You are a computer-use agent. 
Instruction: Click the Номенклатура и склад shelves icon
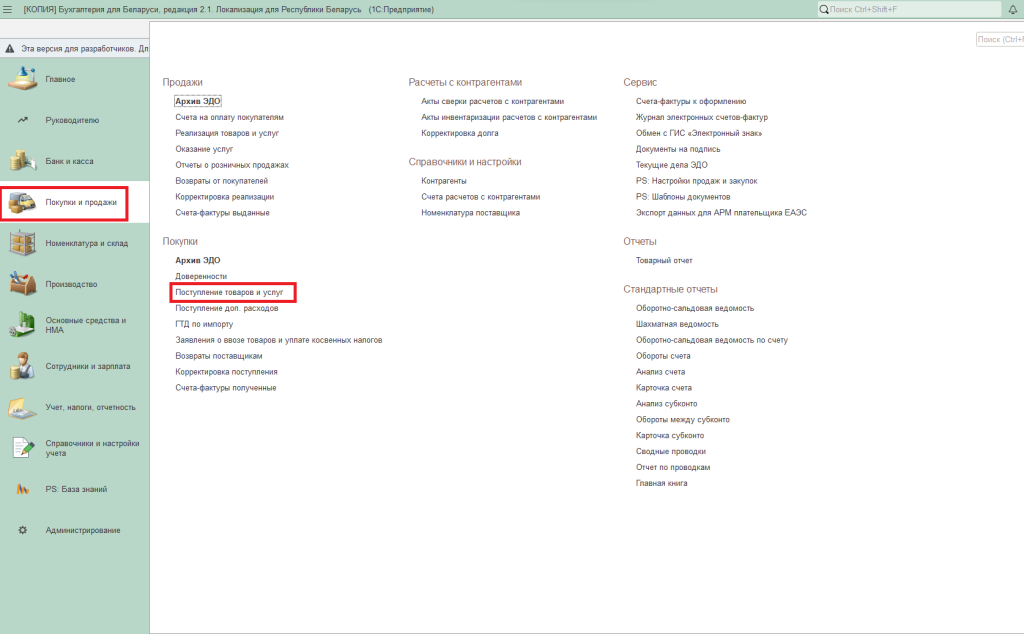(x=22, y=243)
